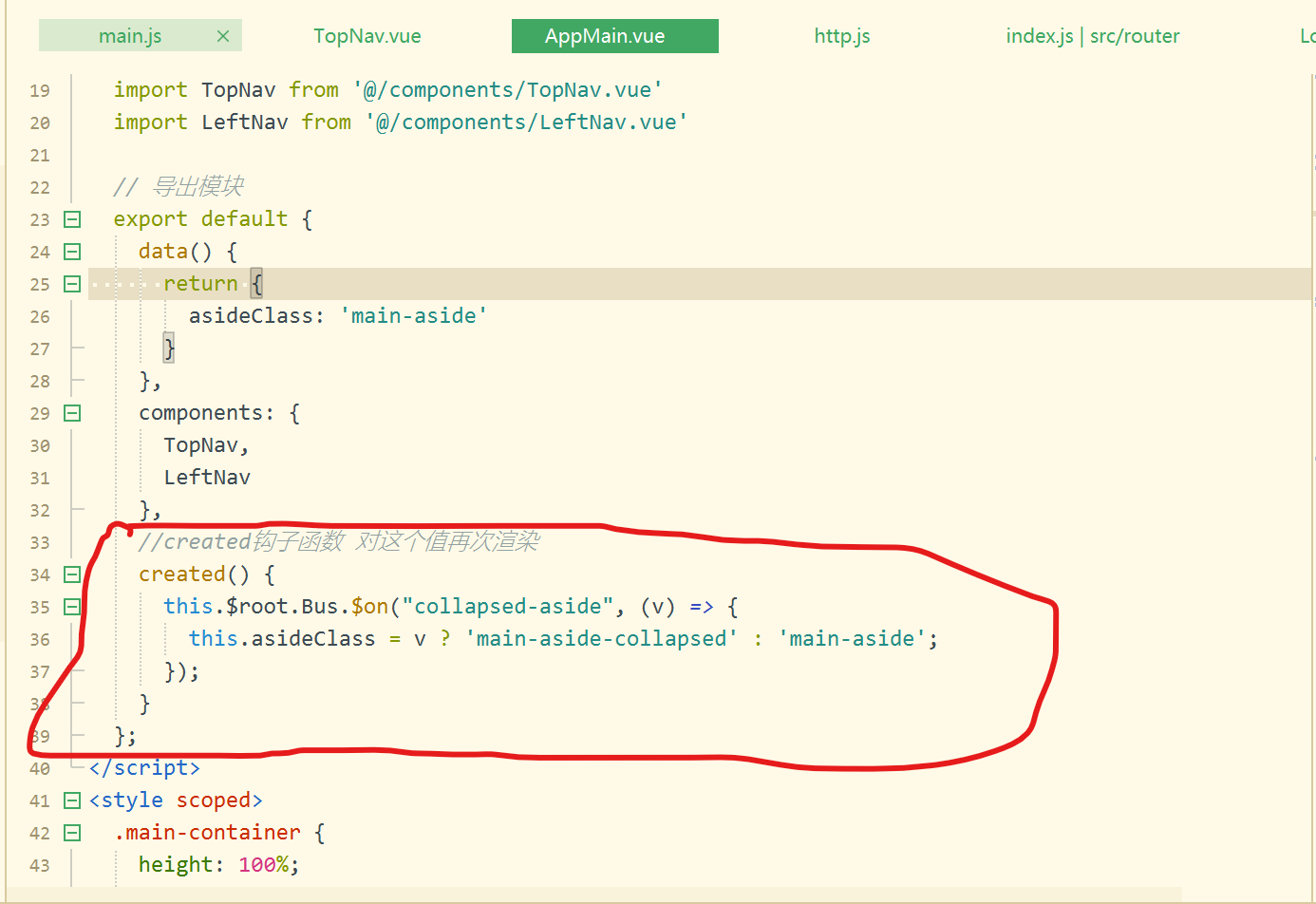The height and width of the screenshot is (904, 1316).
Task: Click TopNav identifier on line 19
Action: click(x=238, y=90)
